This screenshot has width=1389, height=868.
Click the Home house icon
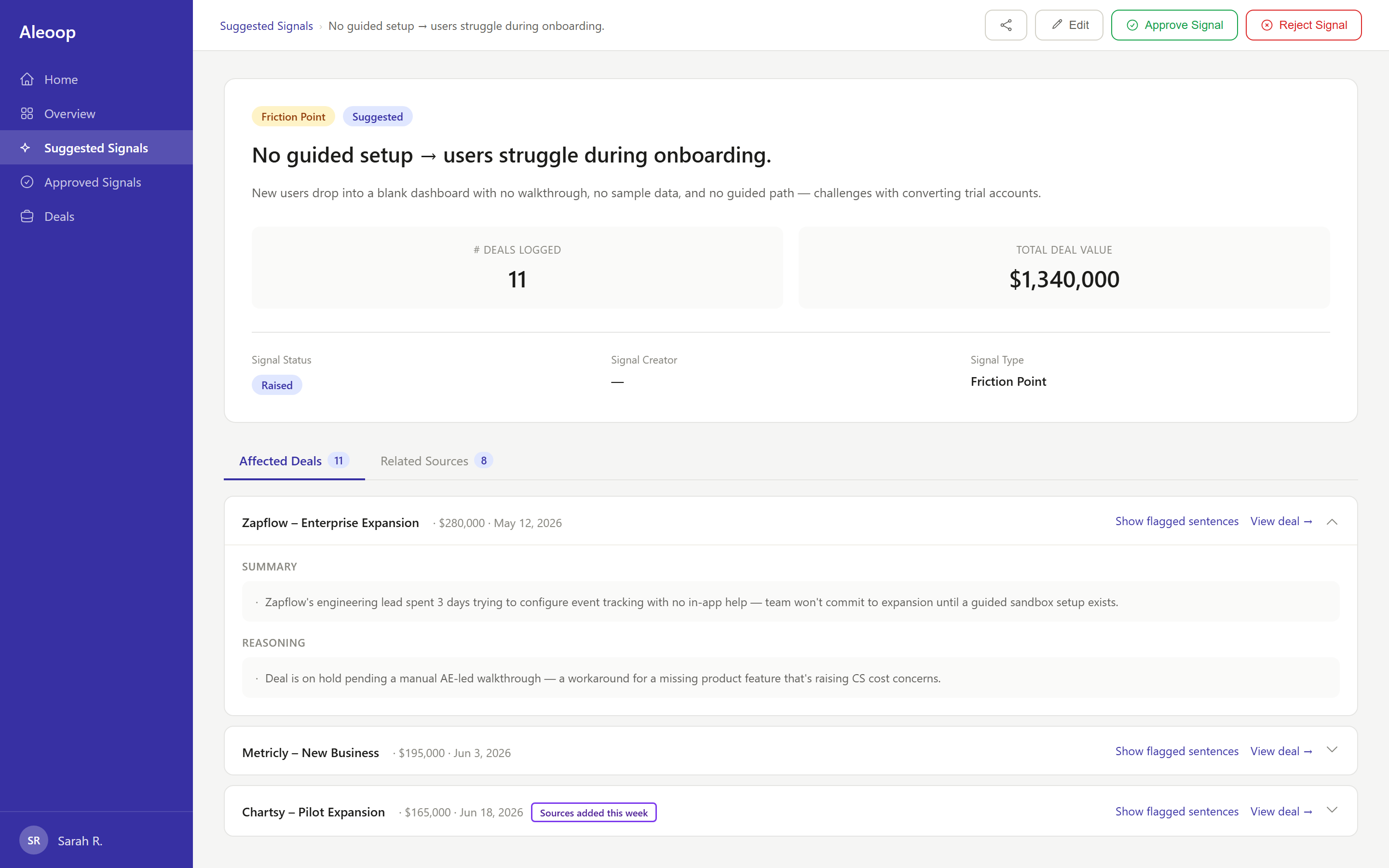point(27,79)
